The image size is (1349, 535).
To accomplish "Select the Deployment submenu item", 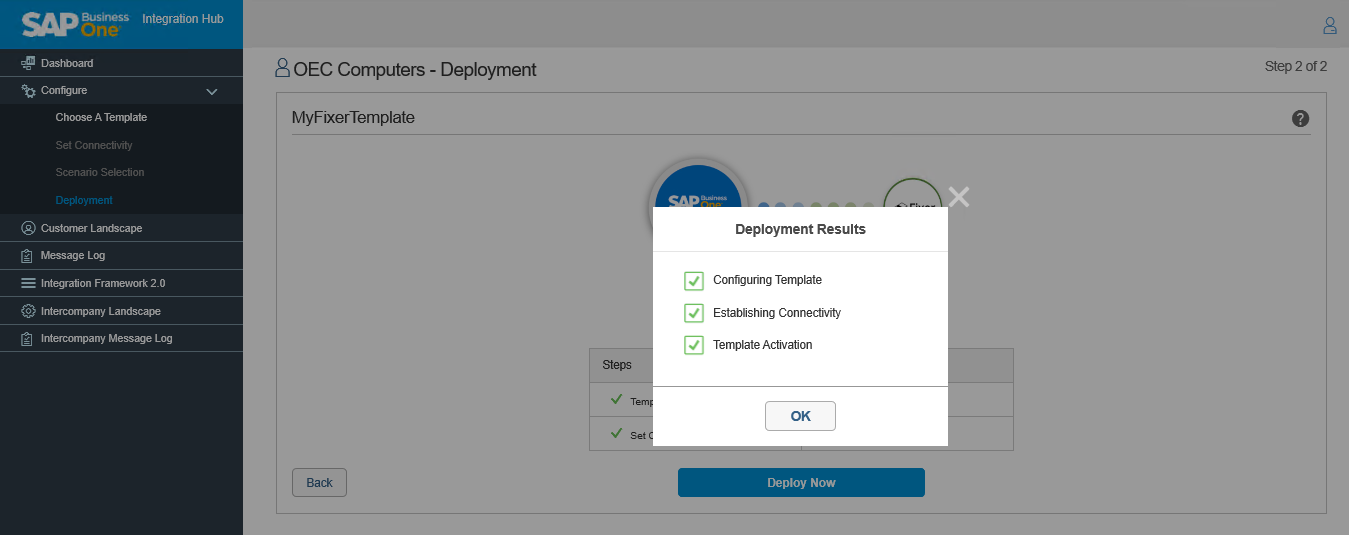I will pyautogui.click(x=84, y=200).
